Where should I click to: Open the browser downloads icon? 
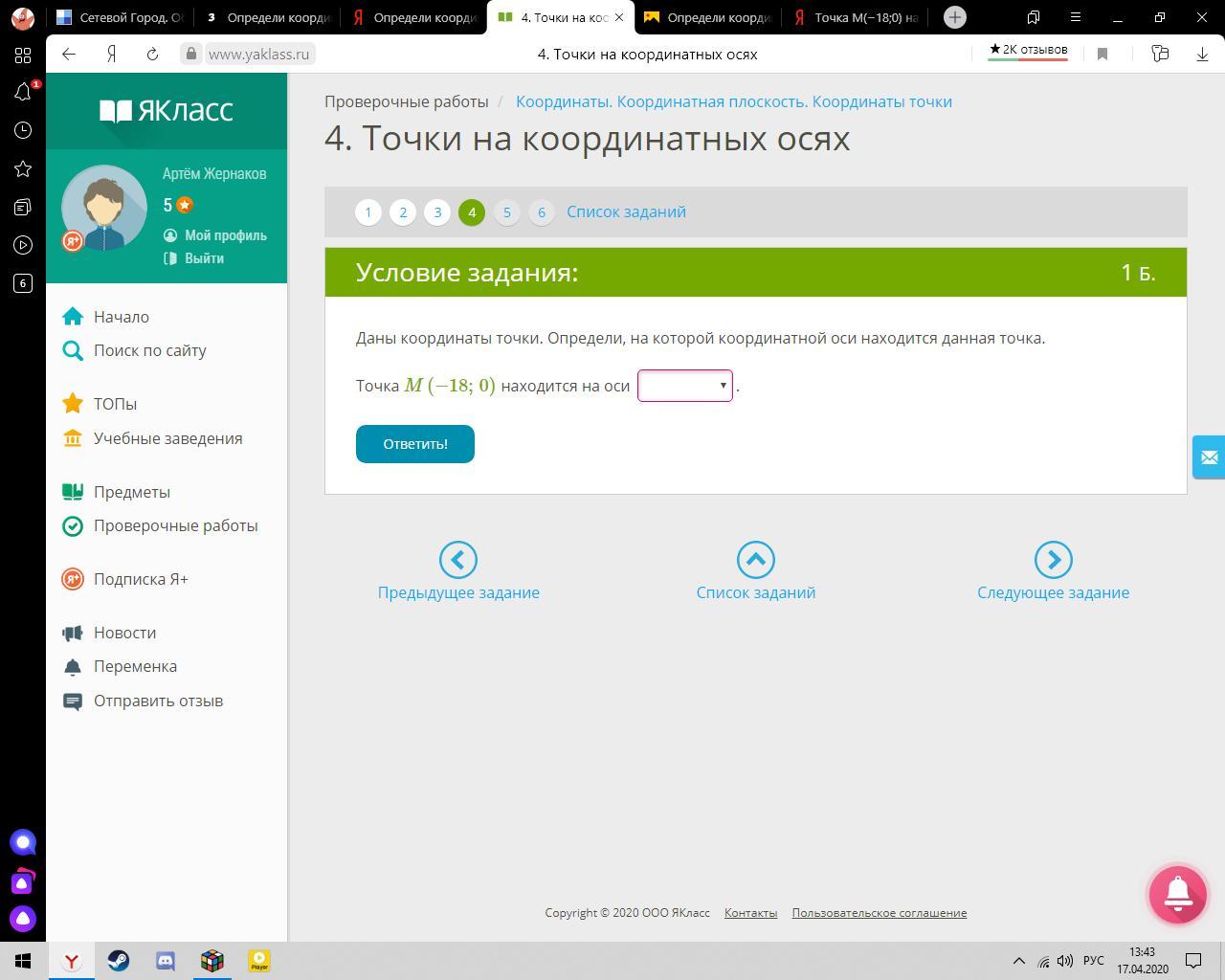(1202, 55)
